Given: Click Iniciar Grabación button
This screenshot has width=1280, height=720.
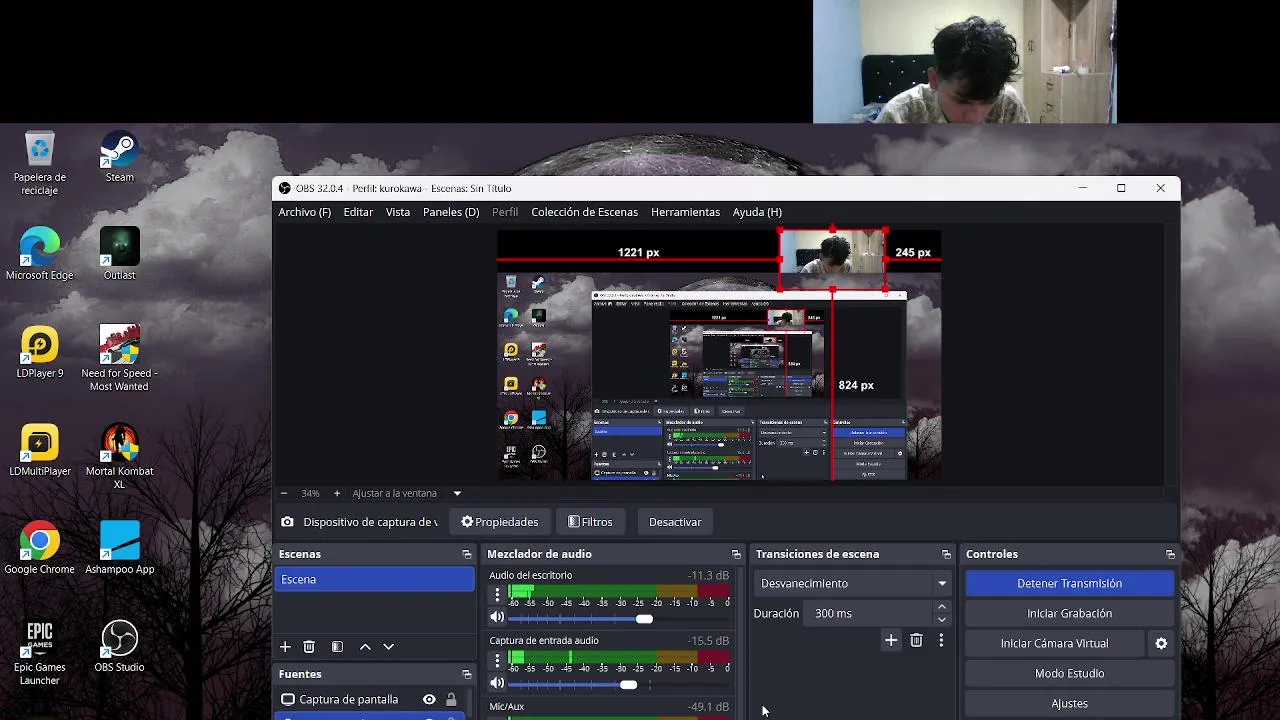Looking at the screenshot, I should tap(1069, 613).
